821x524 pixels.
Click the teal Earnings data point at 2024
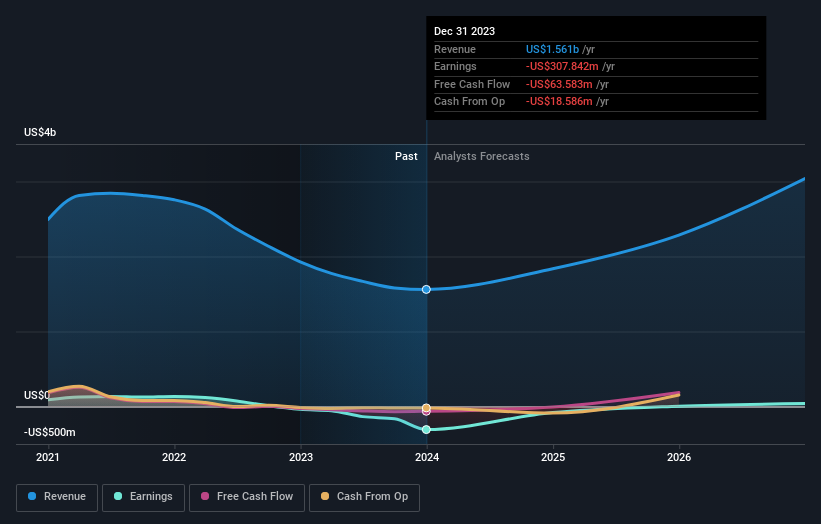point(426,429)
